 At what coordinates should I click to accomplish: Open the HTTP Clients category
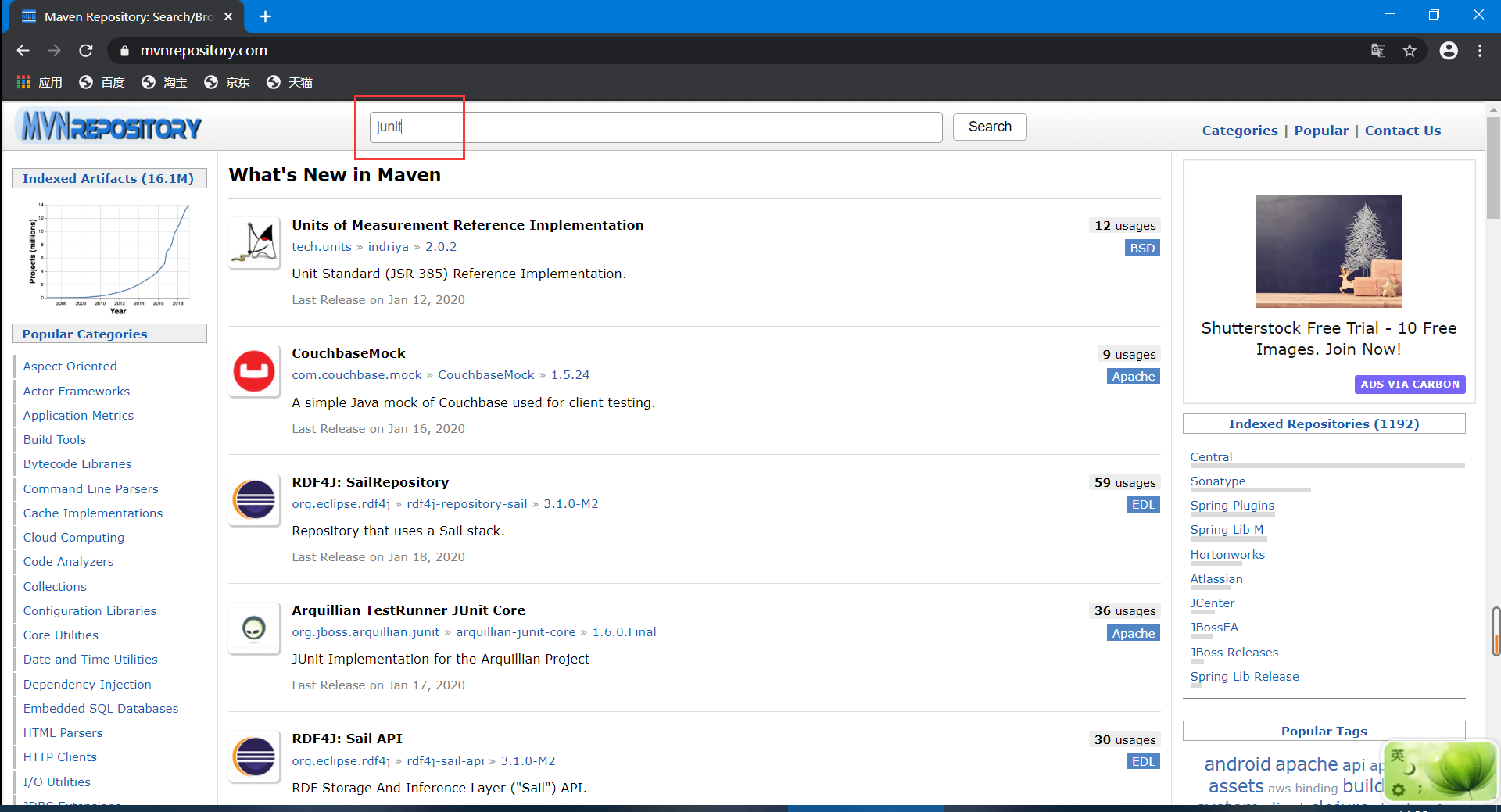click(x=60, y=757)
